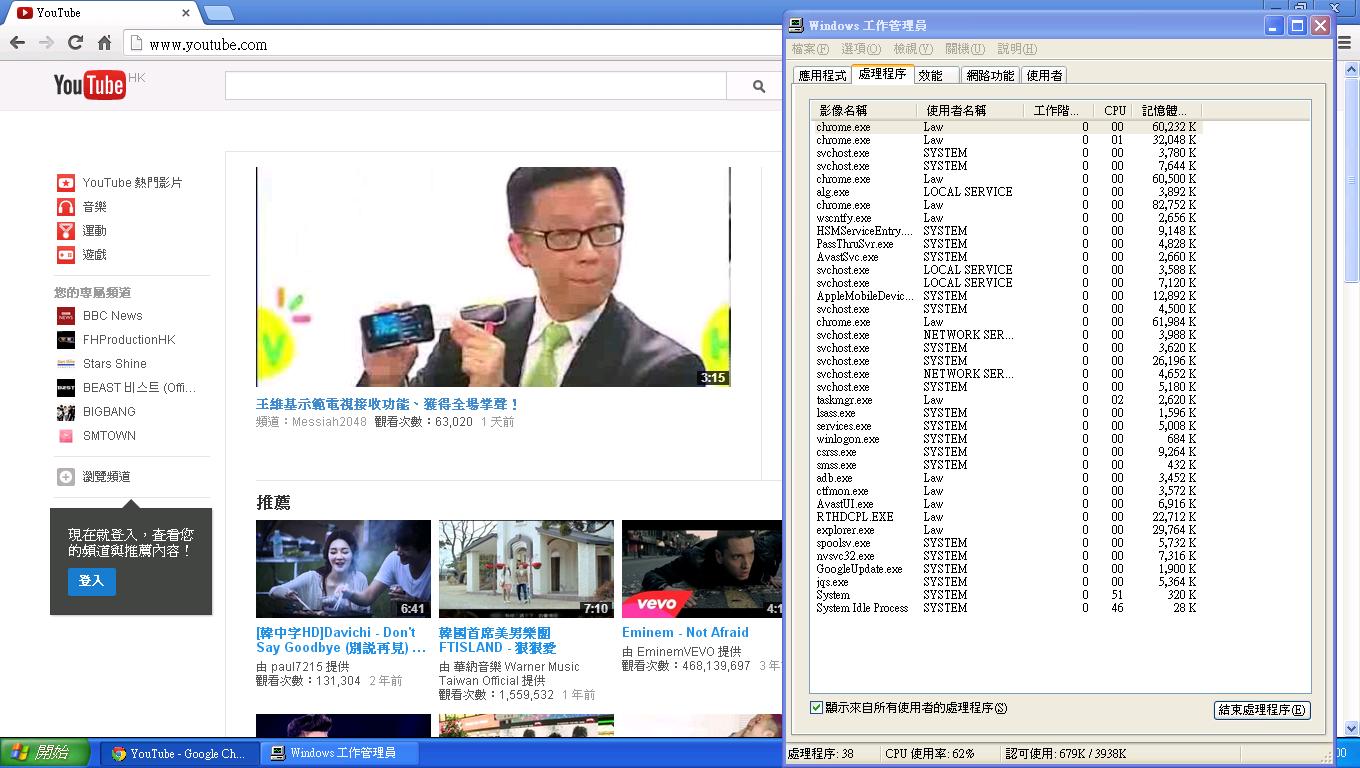1360x768 pixels.
Task: Select the taskmgr.exe process row
Action: point(1005,400)
